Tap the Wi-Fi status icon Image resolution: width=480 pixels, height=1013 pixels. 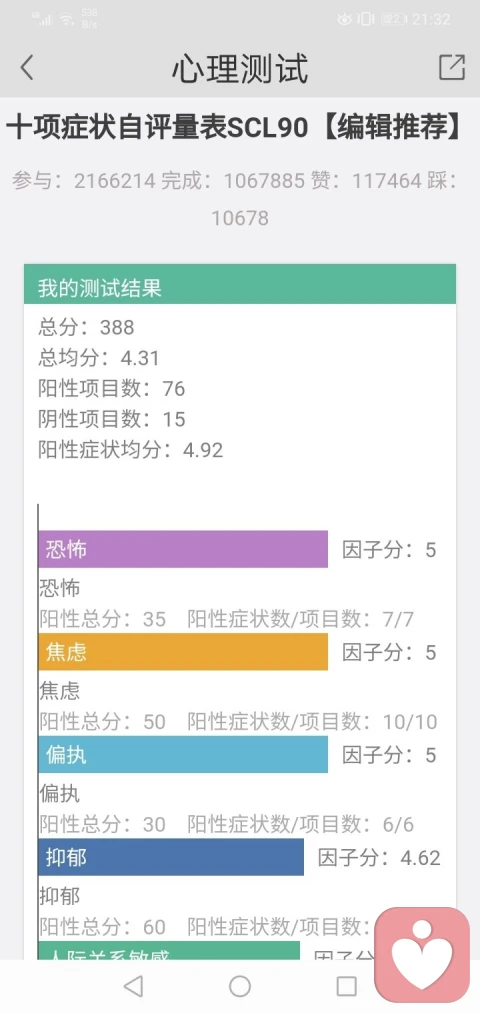pos(66,19)
